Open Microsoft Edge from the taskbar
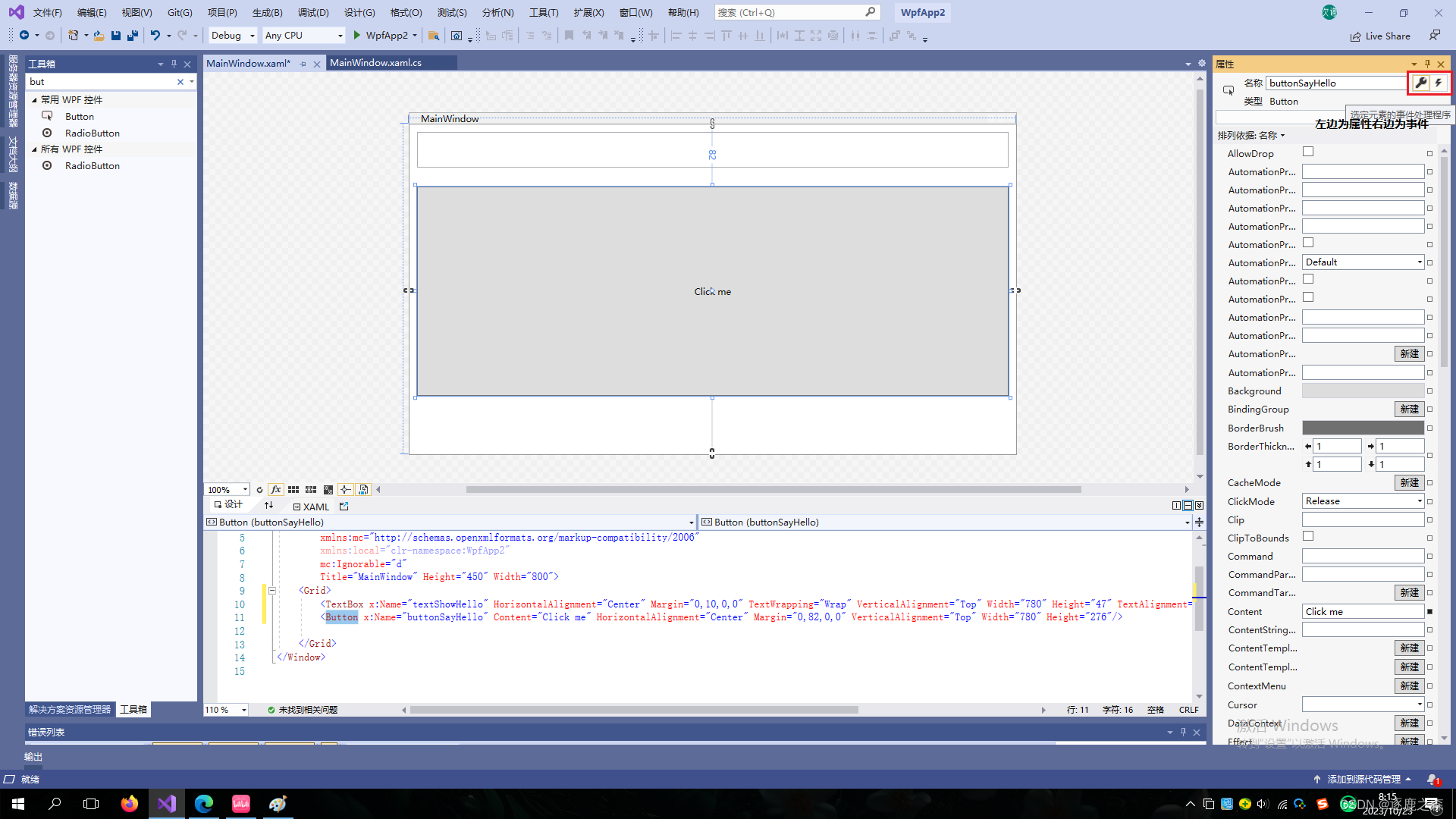 (203, 803)
